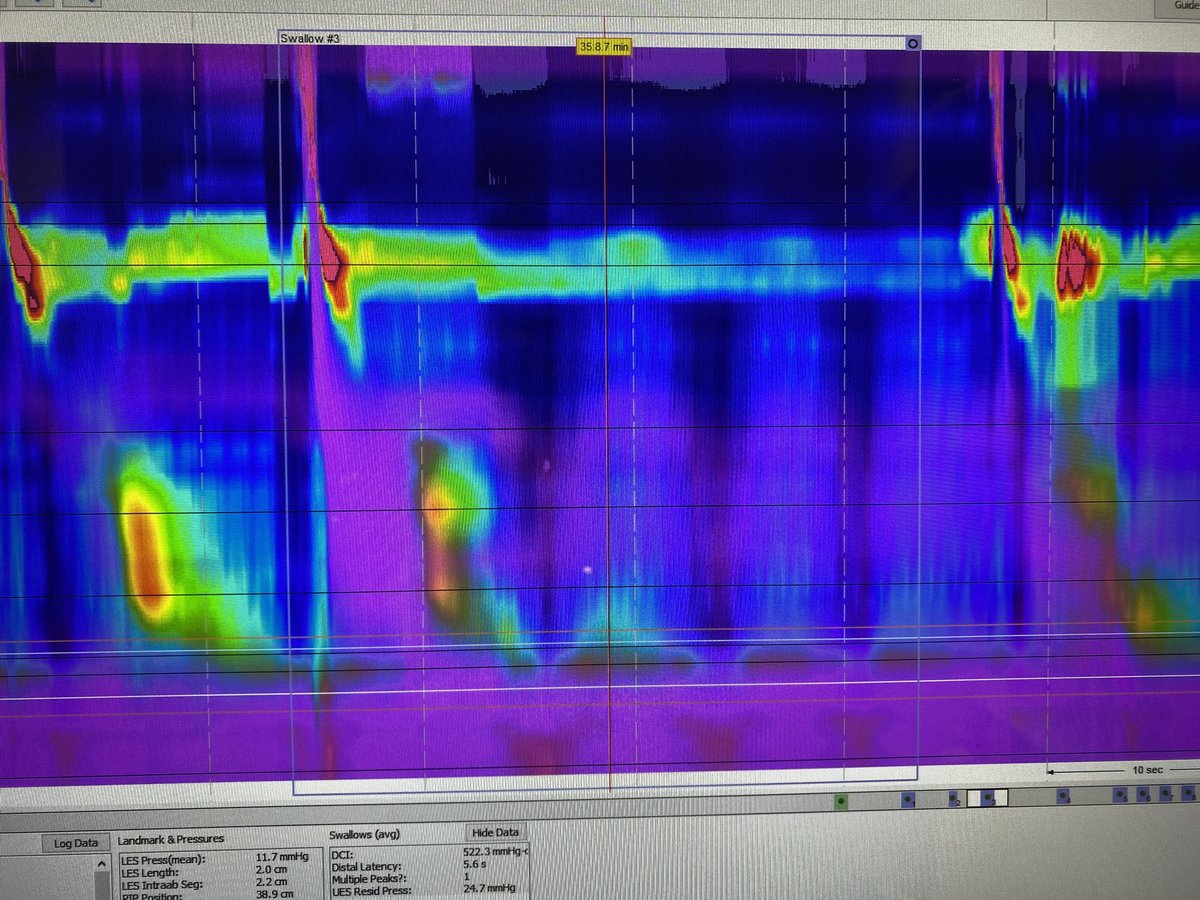Select swallow marker 1 in the navigation strip
The image size is (1200, 900).
(908, 799)
